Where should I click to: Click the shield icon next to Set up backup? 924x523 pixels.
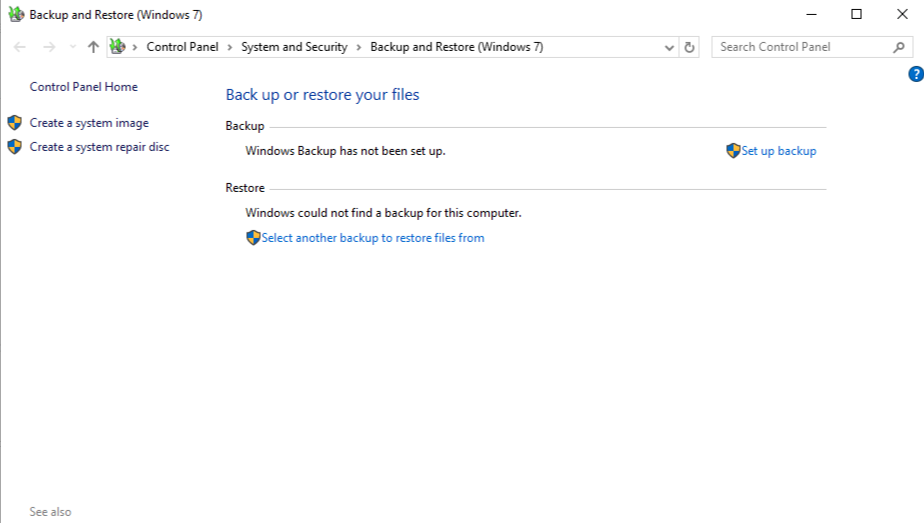[733, 151]
